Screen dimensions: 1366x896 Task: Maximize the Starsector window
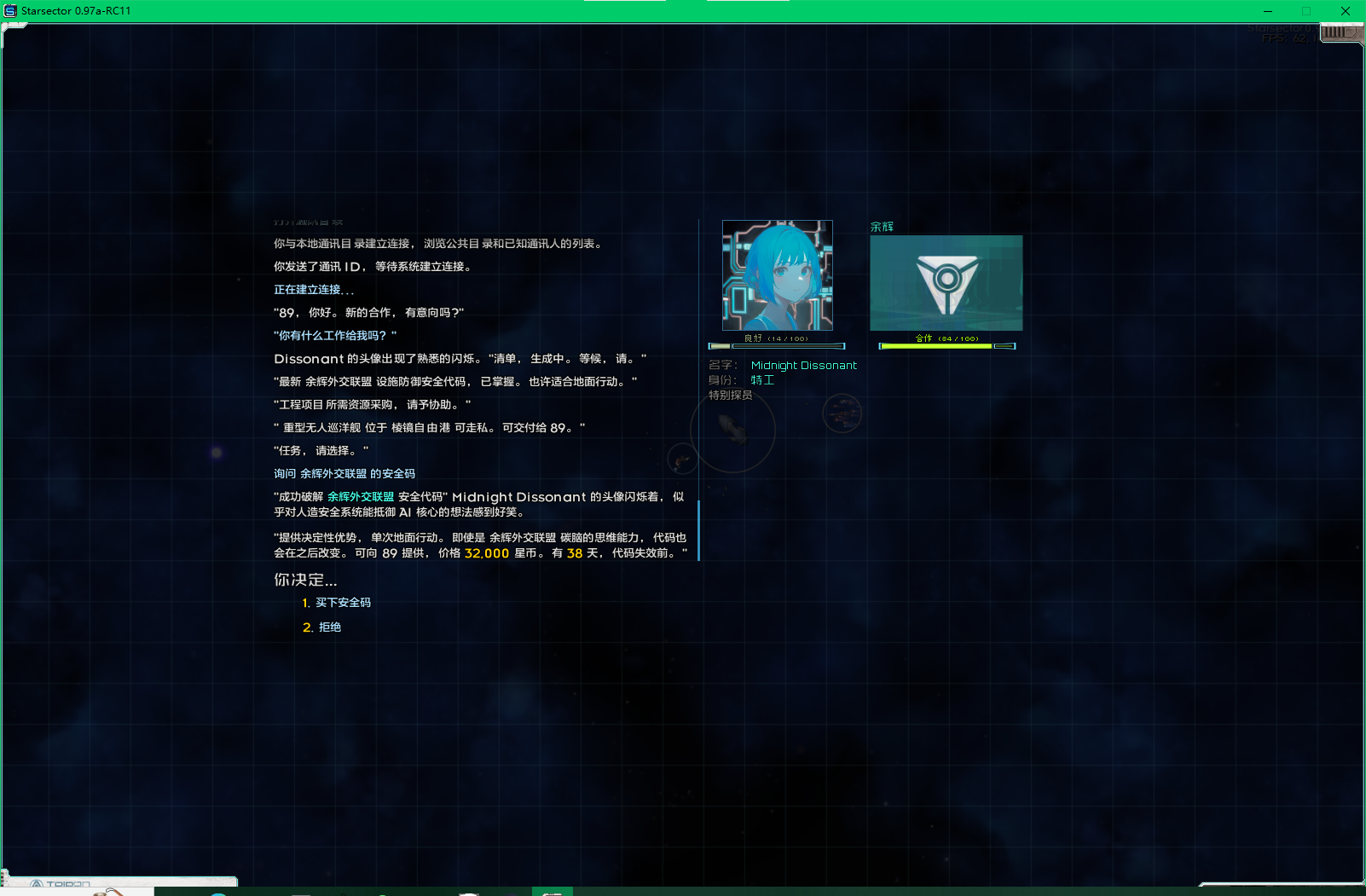click(x=1305, y=11)
